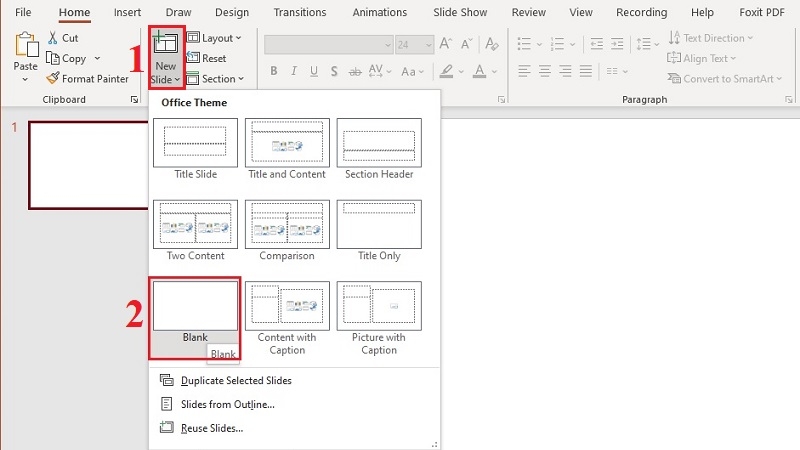Viewport: 800px width, 450px height.
Task: Switch to the Transitions tab
Action: 299,12
